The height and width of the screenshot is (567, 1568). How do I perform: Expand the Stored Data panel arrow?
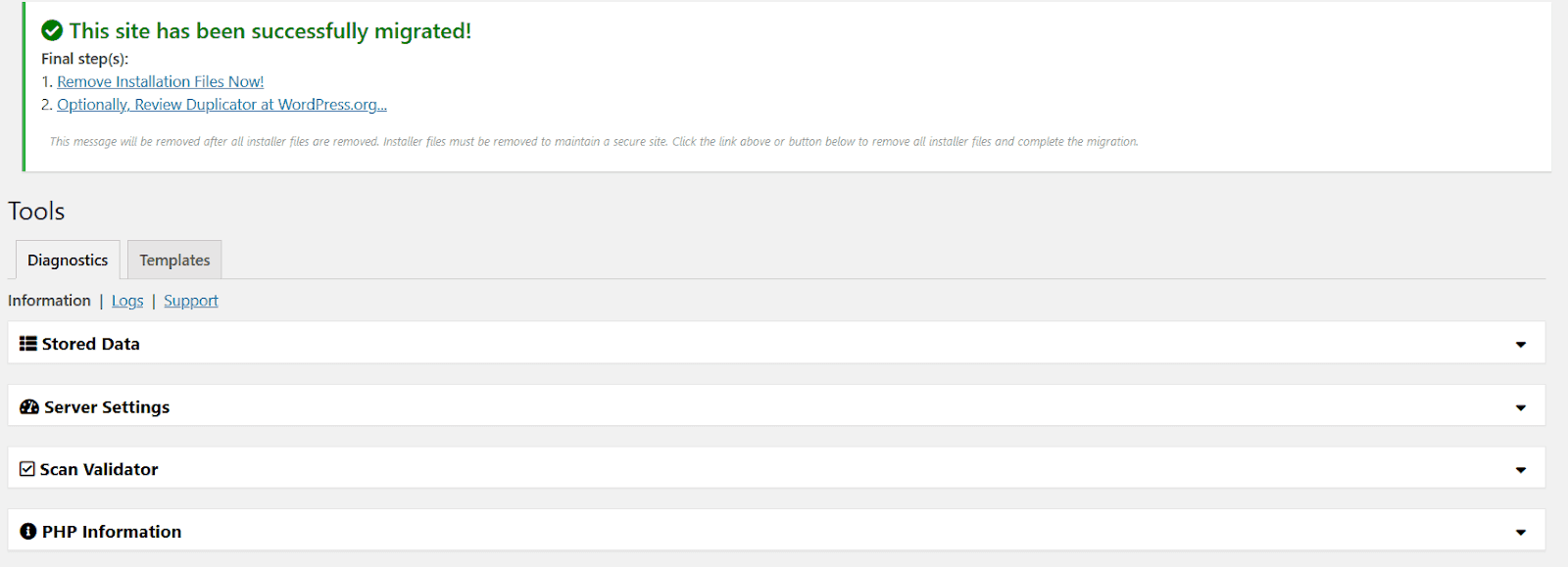pyautogui.click(x=1520, y=345)
